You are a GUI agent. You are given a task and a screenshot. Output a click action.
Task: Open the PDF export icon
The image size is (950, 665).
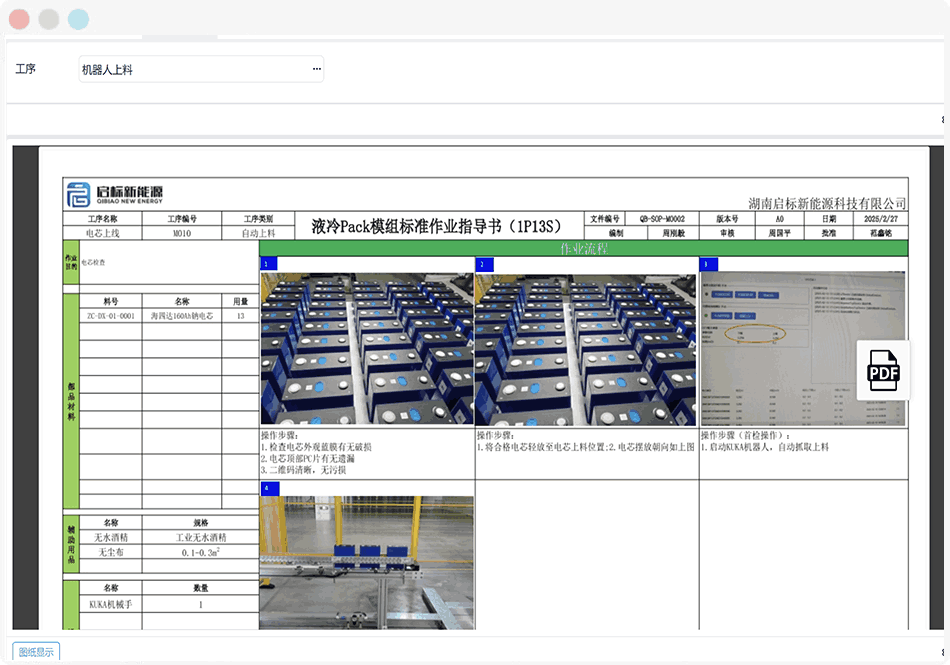pos(883,370)
